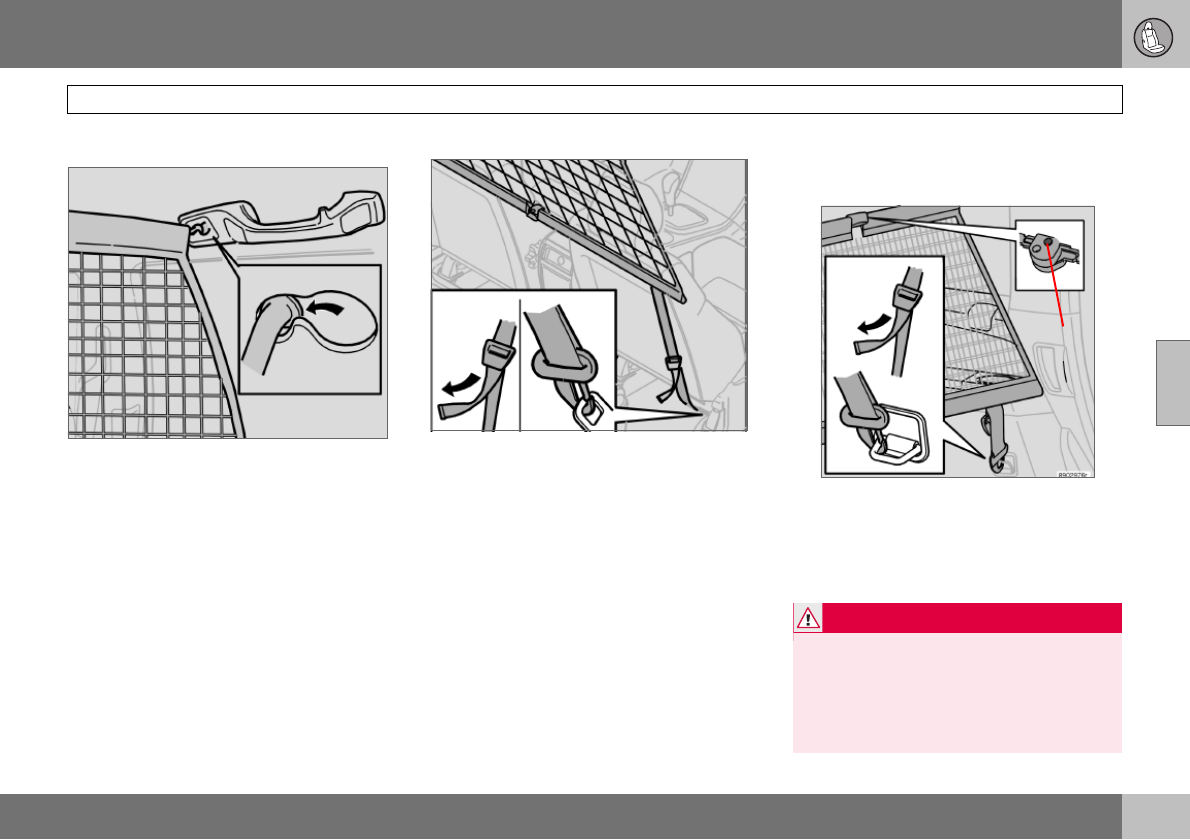1190x840 pixels.
Task: Click the red pointer line in the right figure
Action: [x=1056, y=285]
